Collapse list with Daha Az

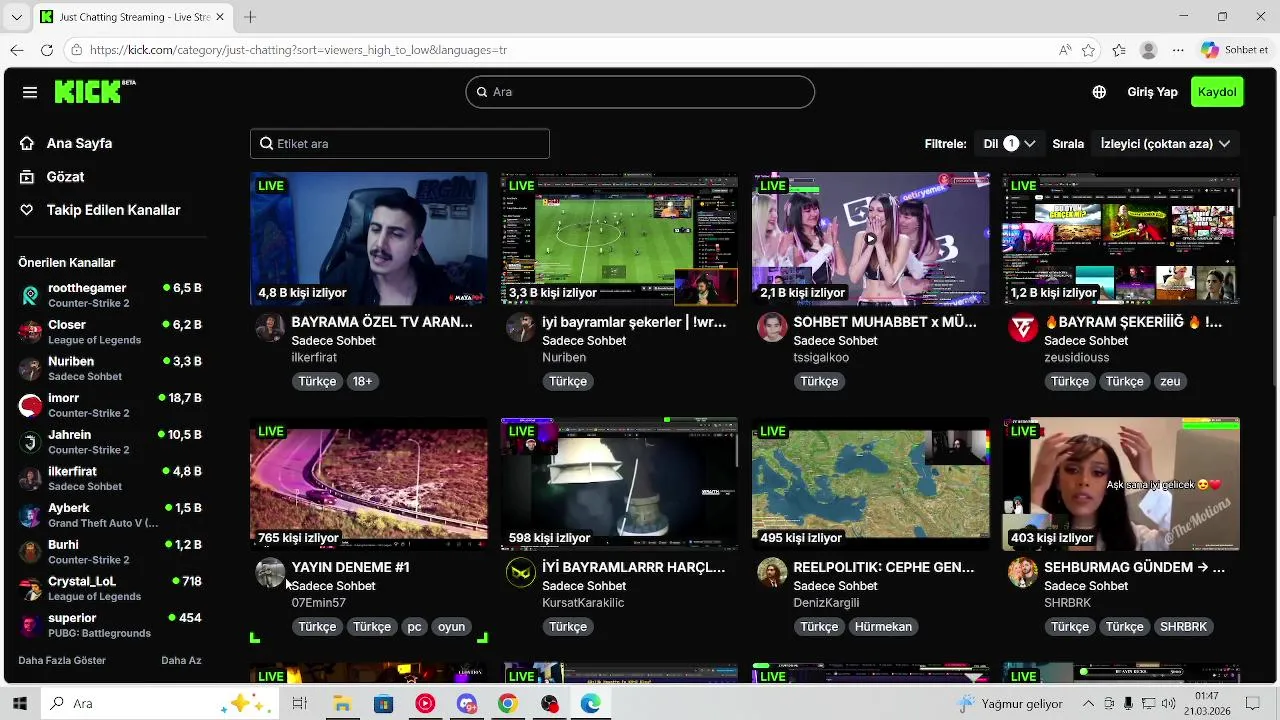181,660
